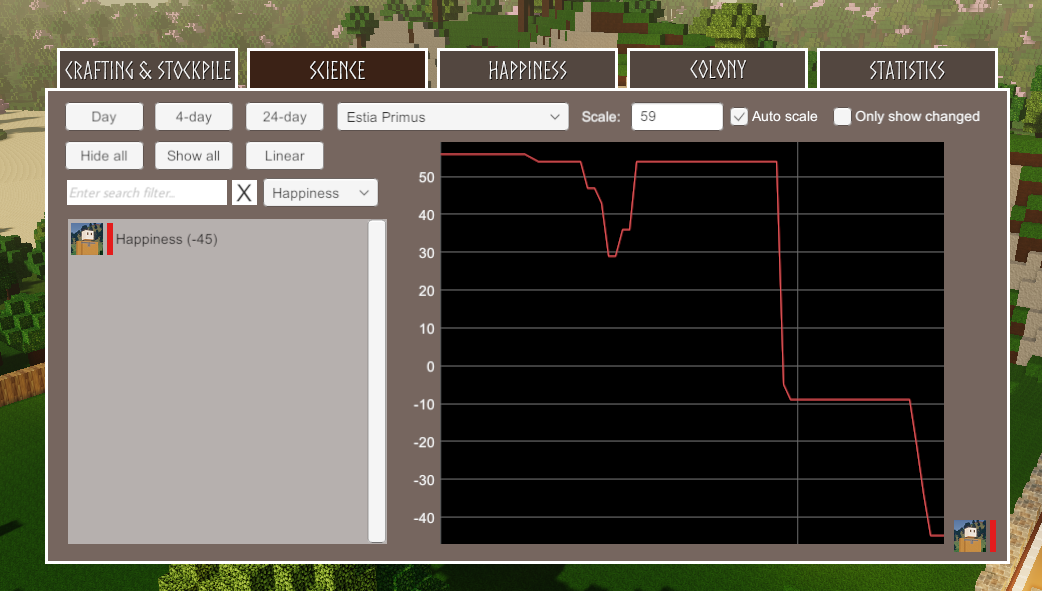This screenshot has width=1042, height=591.
Task: Click the red swatch beside the graph legend icon
Action: (993, 536)
